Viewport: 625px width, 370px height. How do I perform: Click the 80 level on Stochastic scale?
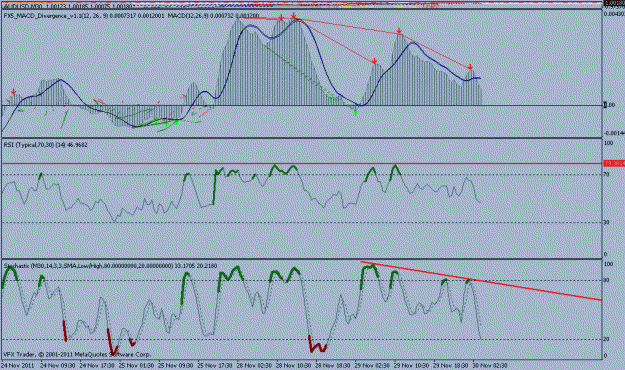(606, 280)
